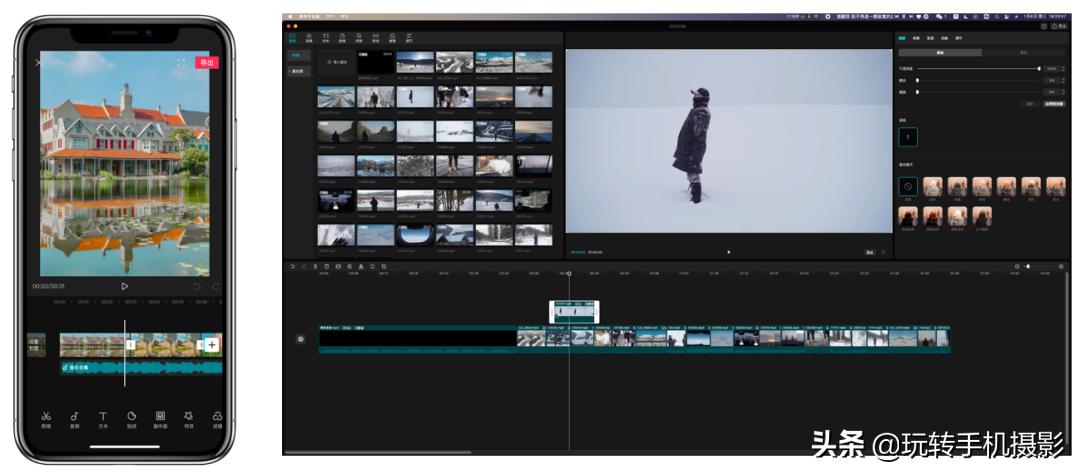Open the audio music note tool on phone
The height and width of the screenshot is (474, 1080).
tap(74, 417)
